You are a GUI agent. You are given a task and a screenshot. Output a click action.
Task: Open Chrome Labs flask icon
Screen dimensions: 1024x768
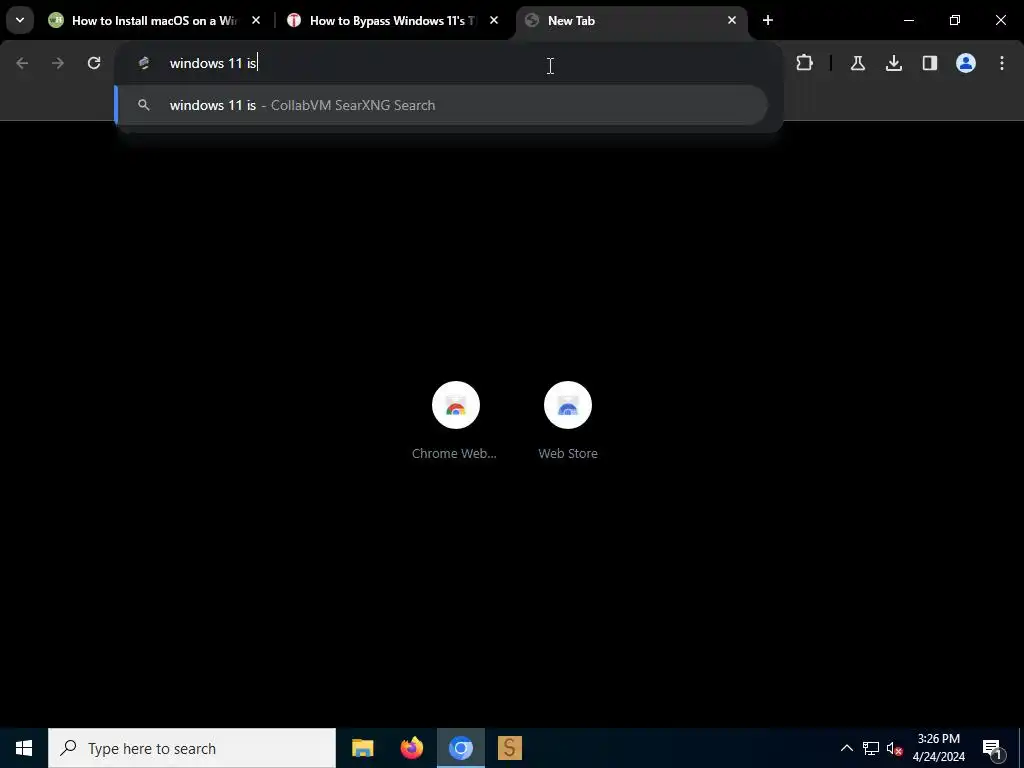tap(857, 63)
